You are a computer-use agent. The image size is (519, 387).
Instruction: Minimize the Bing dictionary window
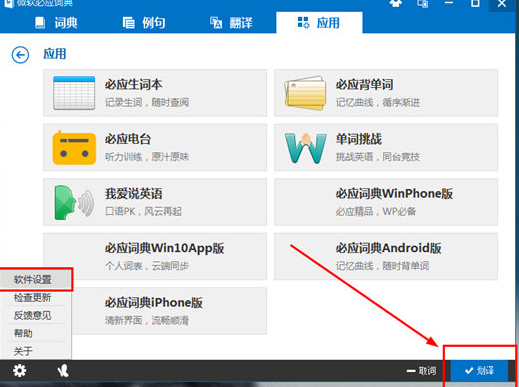point(449,3)
